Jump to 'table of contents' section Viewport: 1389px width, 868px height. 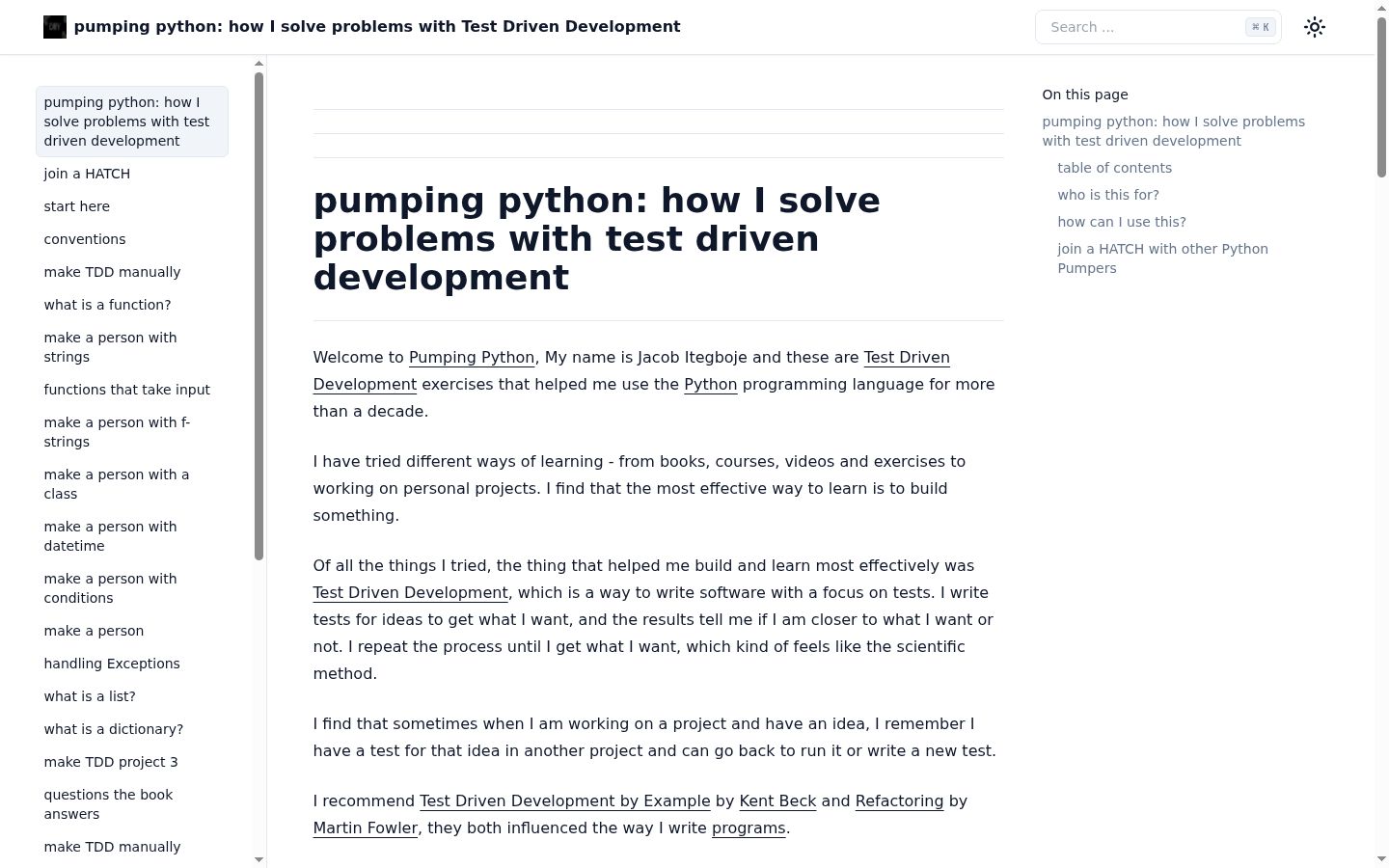[1115, 168]
